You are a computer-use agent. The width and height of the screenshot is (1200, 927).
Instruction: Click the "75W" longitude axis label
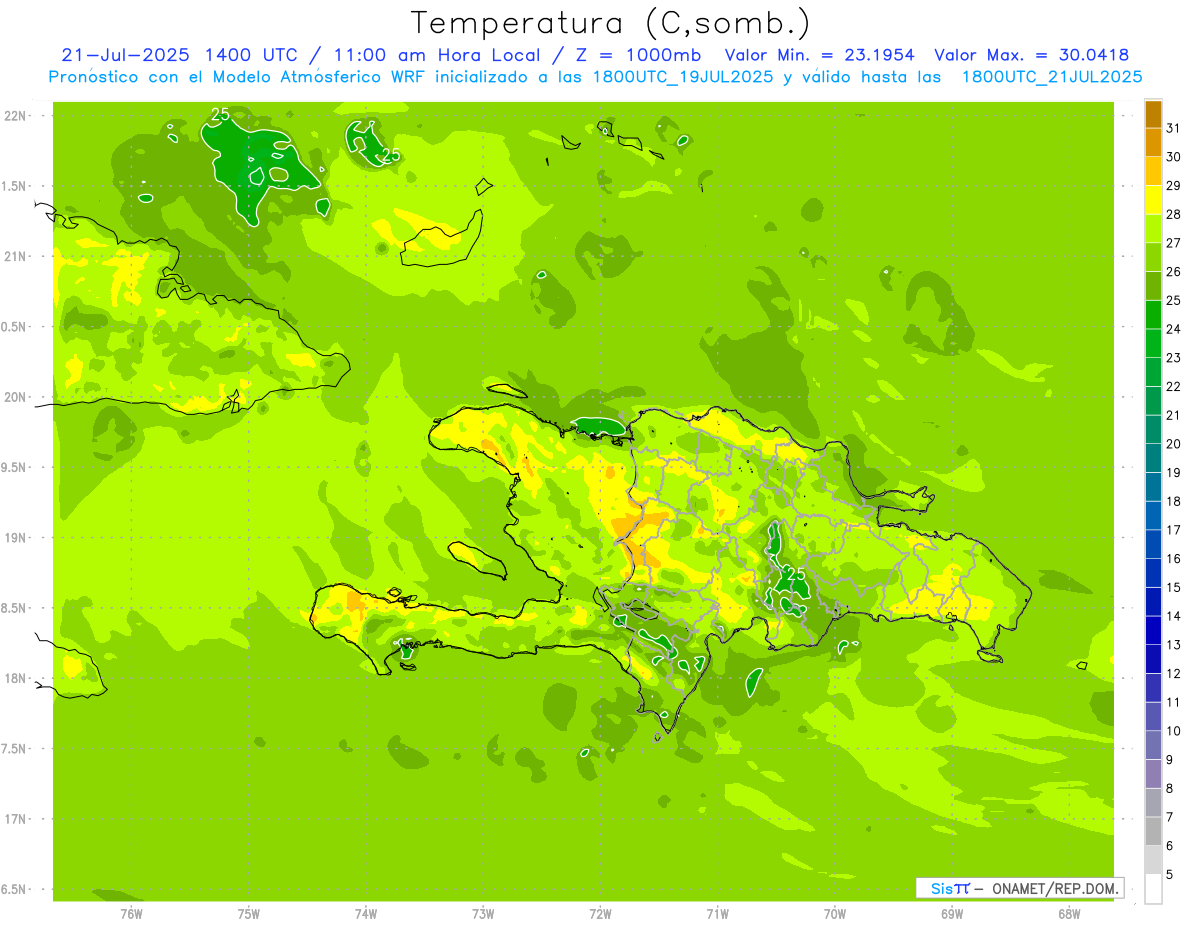[x=248, y=914]
